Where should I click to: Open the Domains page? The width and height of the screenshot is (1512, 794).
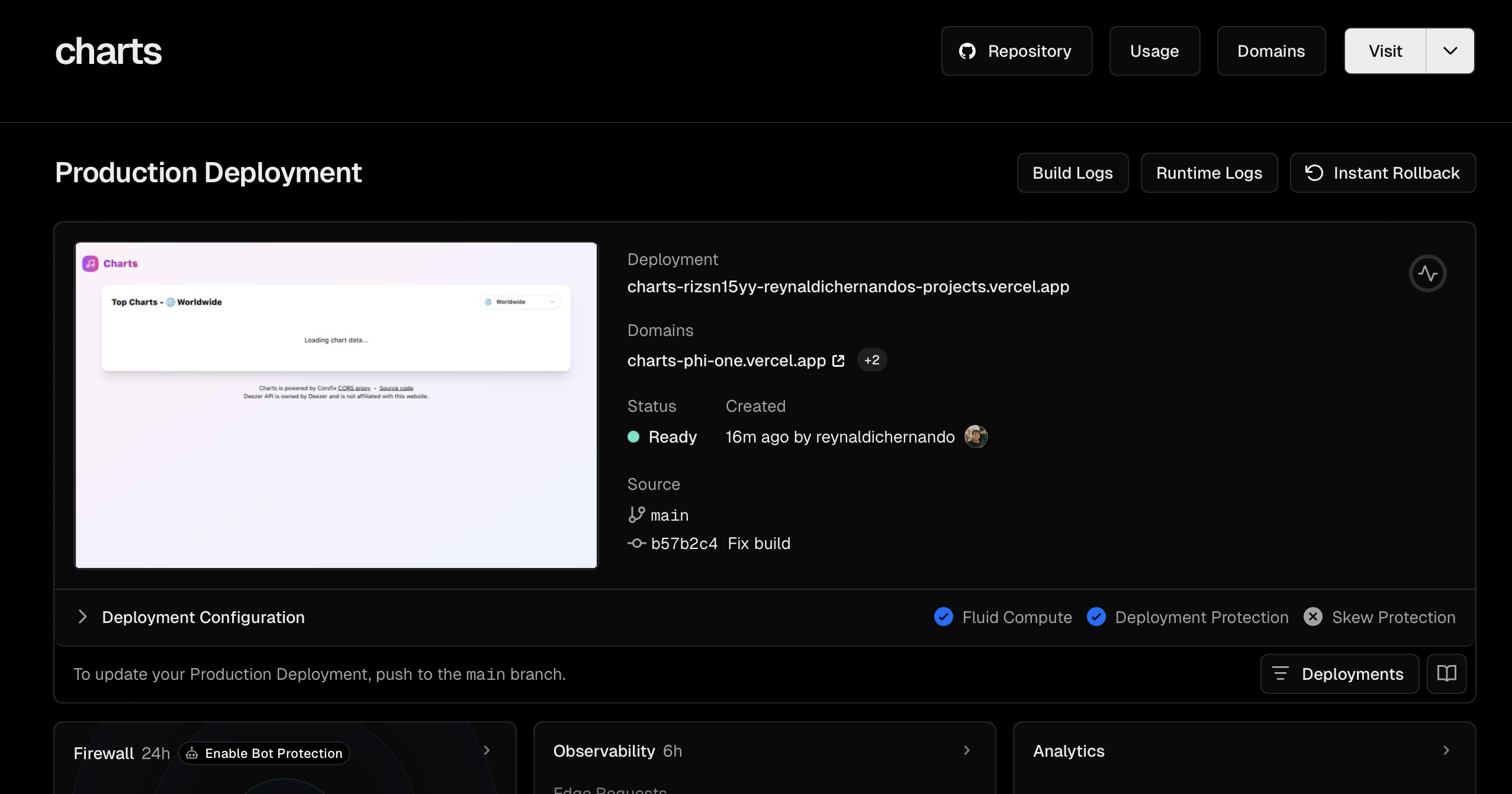(1271, 51)
